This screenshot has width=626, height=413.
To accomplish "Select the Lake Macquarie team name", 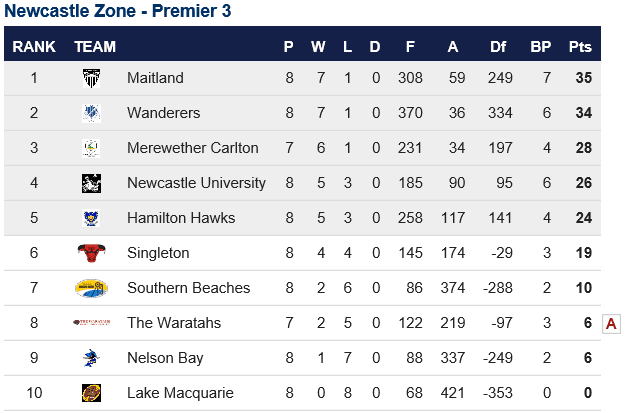I will pyautogui.click(x=180, y=393).
